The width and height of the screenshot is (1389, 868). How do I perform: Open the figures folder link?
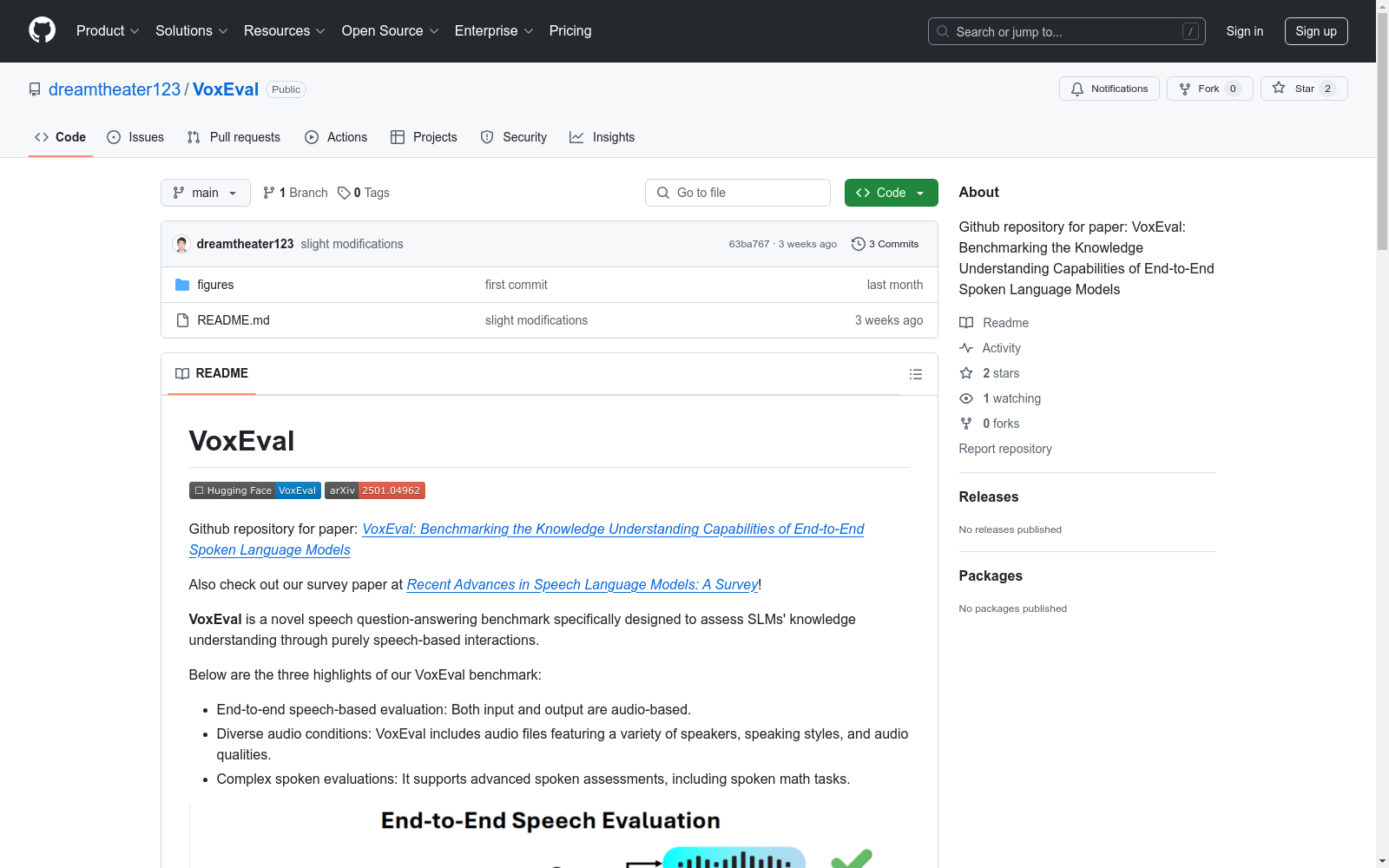tap(215, 285)
